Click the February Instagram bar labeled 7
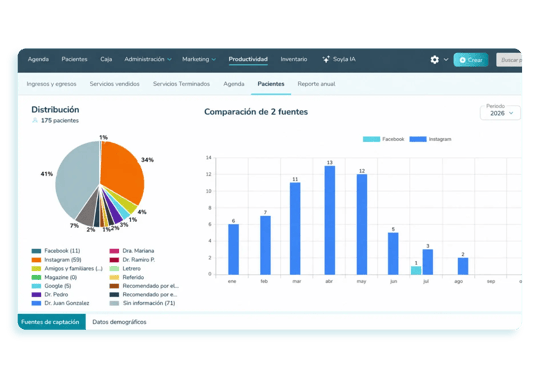This screenshot has width=542, height=383. (x=265, y=245)
